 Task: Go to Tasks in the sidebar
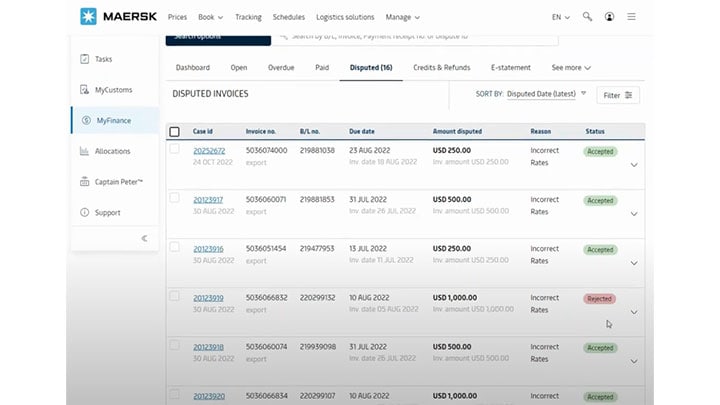(103, 59)
